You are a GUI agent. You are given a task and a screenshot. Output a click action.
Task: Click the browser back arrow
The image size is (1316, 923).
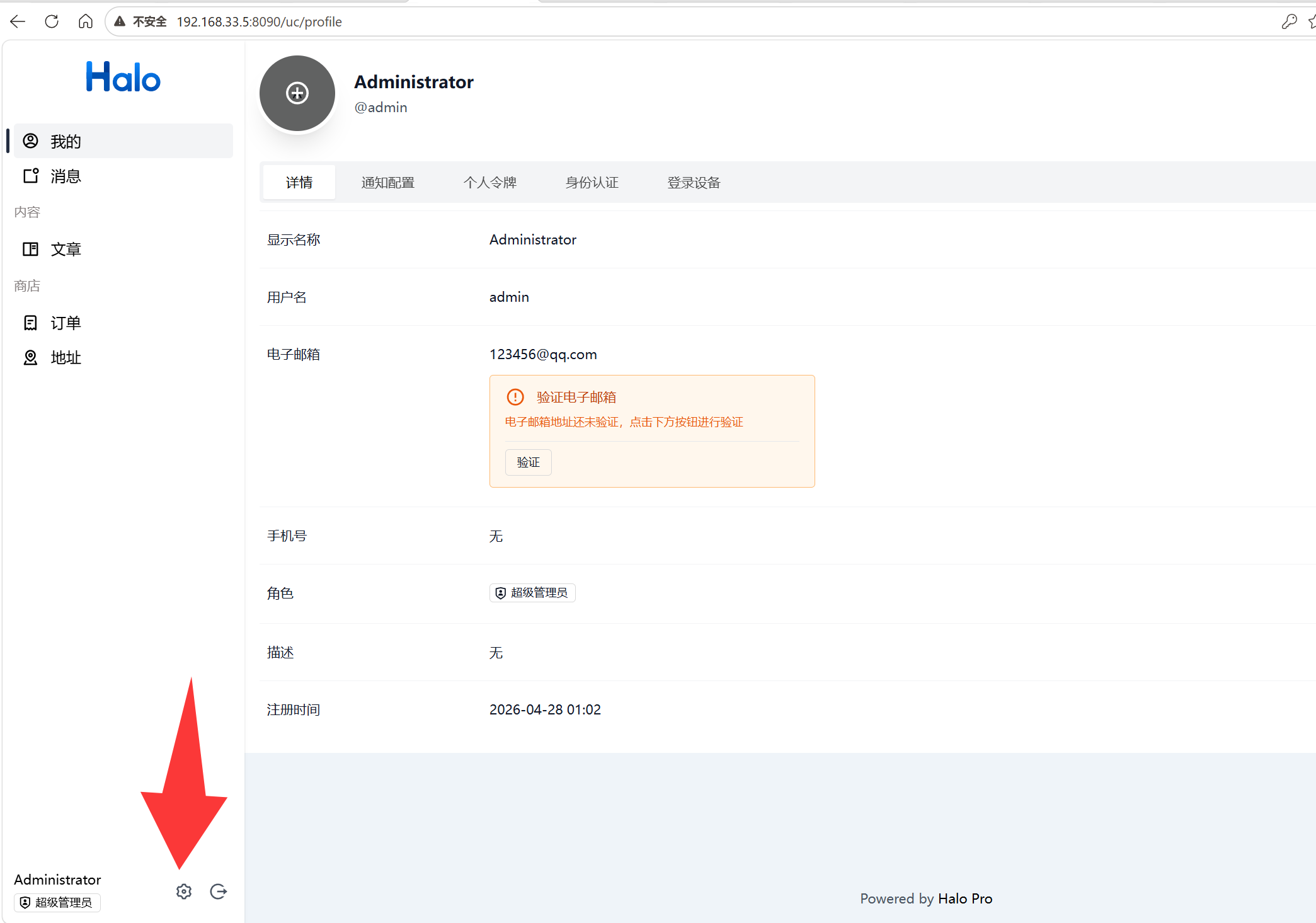18,21
